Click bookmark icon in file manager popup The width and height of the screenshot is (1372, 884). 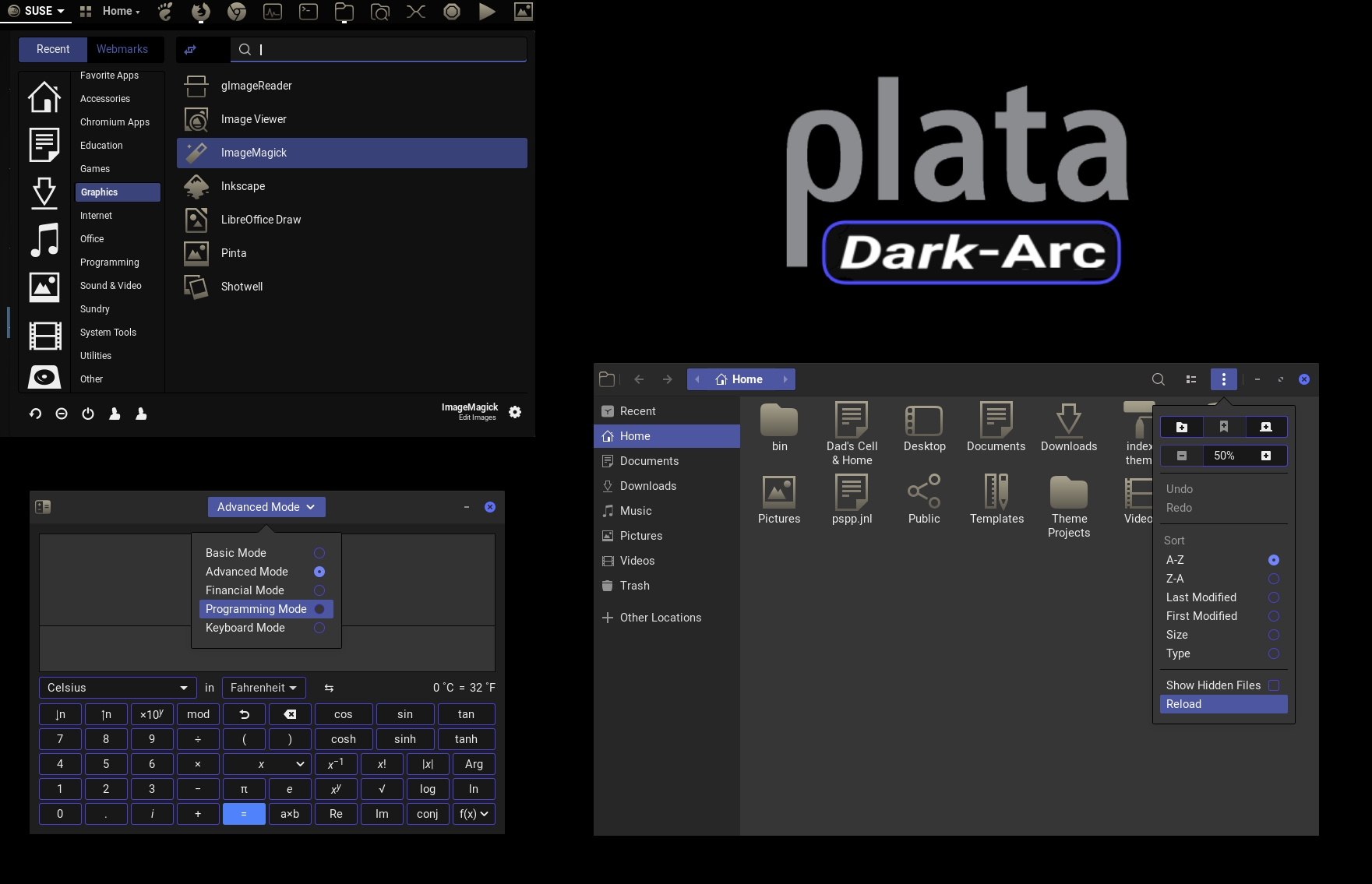tap(1224, 427)
